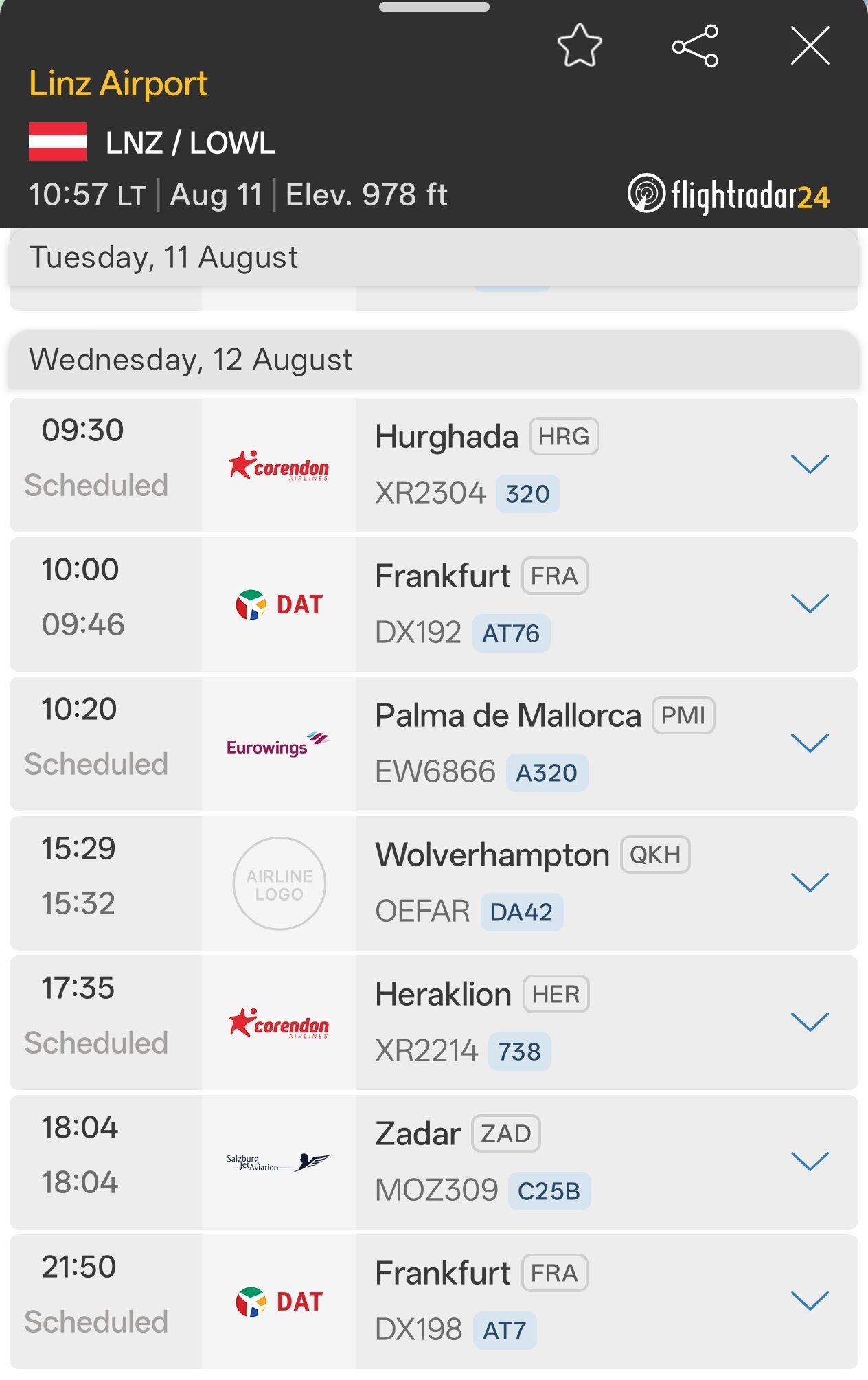Viewport: 868px width, 1380px height.
Task: Expand Wolverhampton OEFAR flight chevron
Action: pos(810,883)
